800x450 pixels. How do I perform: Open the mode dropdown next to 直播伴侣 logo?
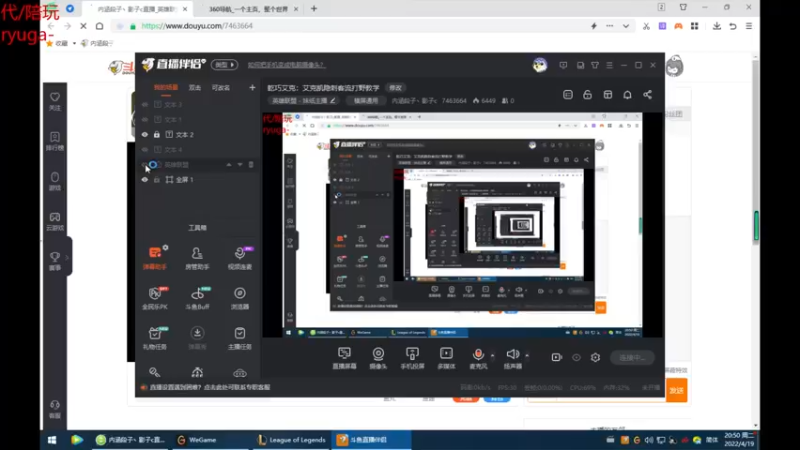224,65
